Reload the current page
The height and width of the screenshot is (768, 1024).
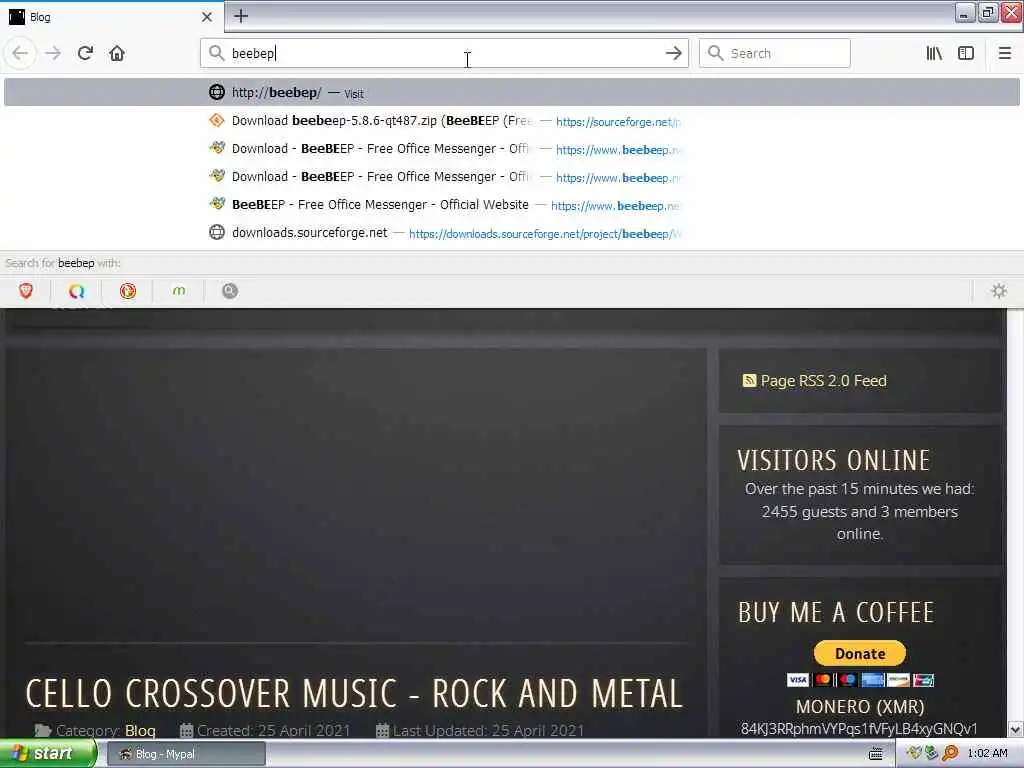[85, 53]
